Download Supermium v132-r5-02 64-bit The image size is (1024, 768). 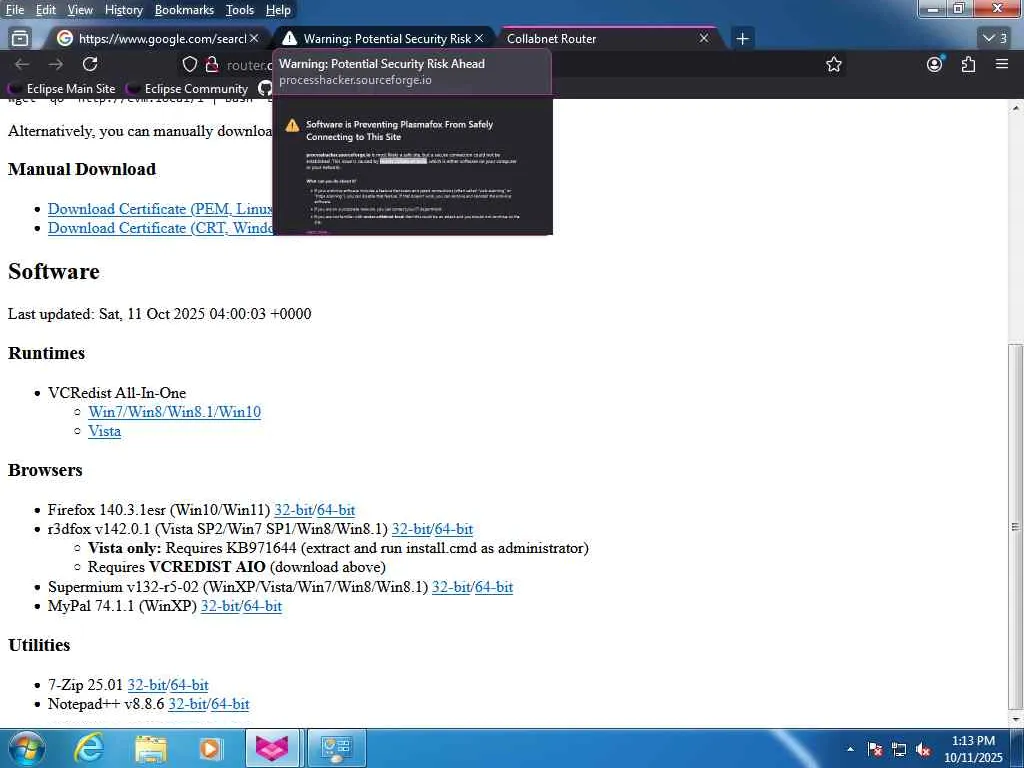tap(494, 587)
